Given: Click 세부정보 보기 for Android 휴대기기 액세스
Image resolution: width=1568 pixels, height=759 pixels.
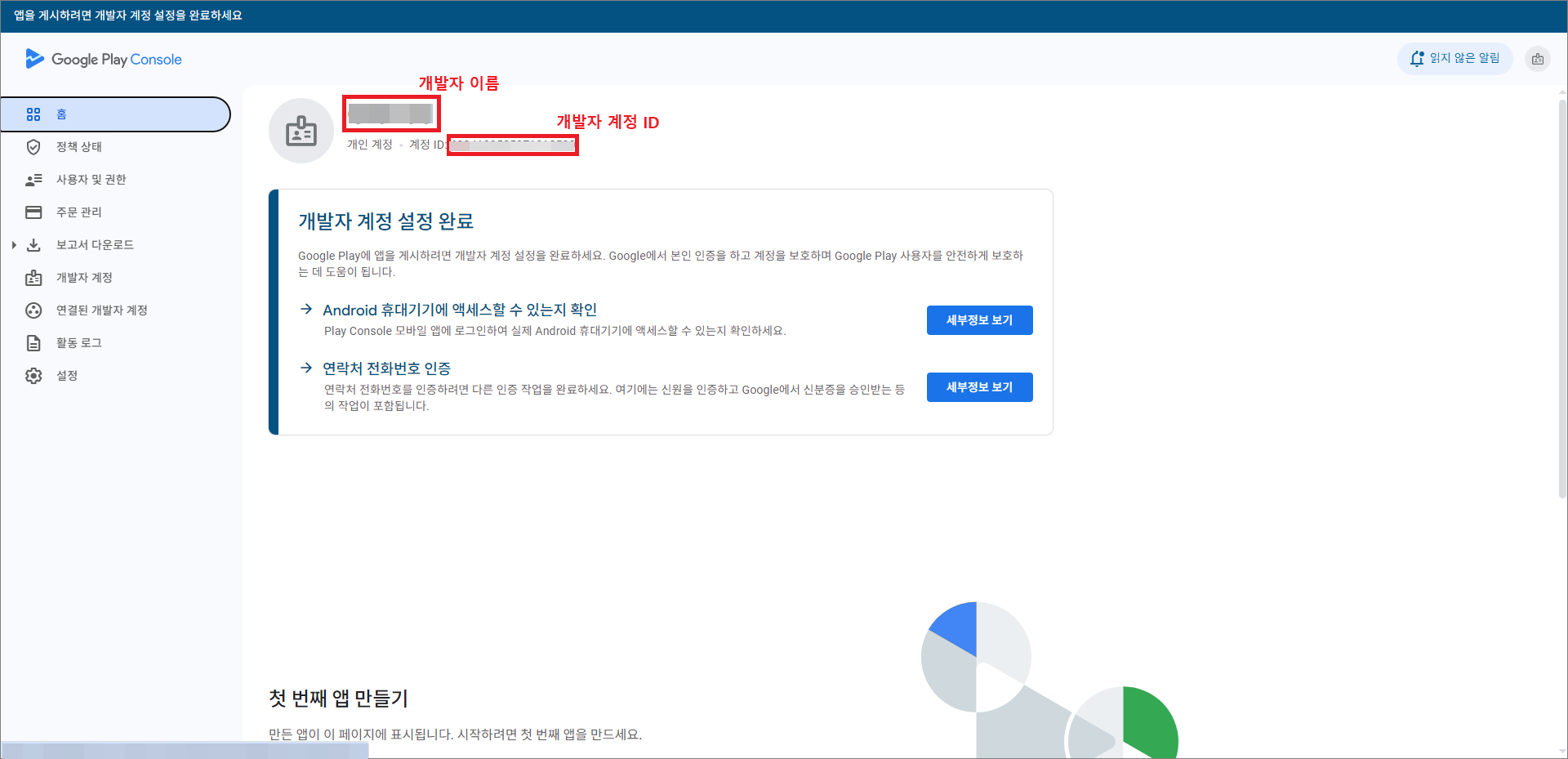Looking at the screenshot, I should pos(979,320).
